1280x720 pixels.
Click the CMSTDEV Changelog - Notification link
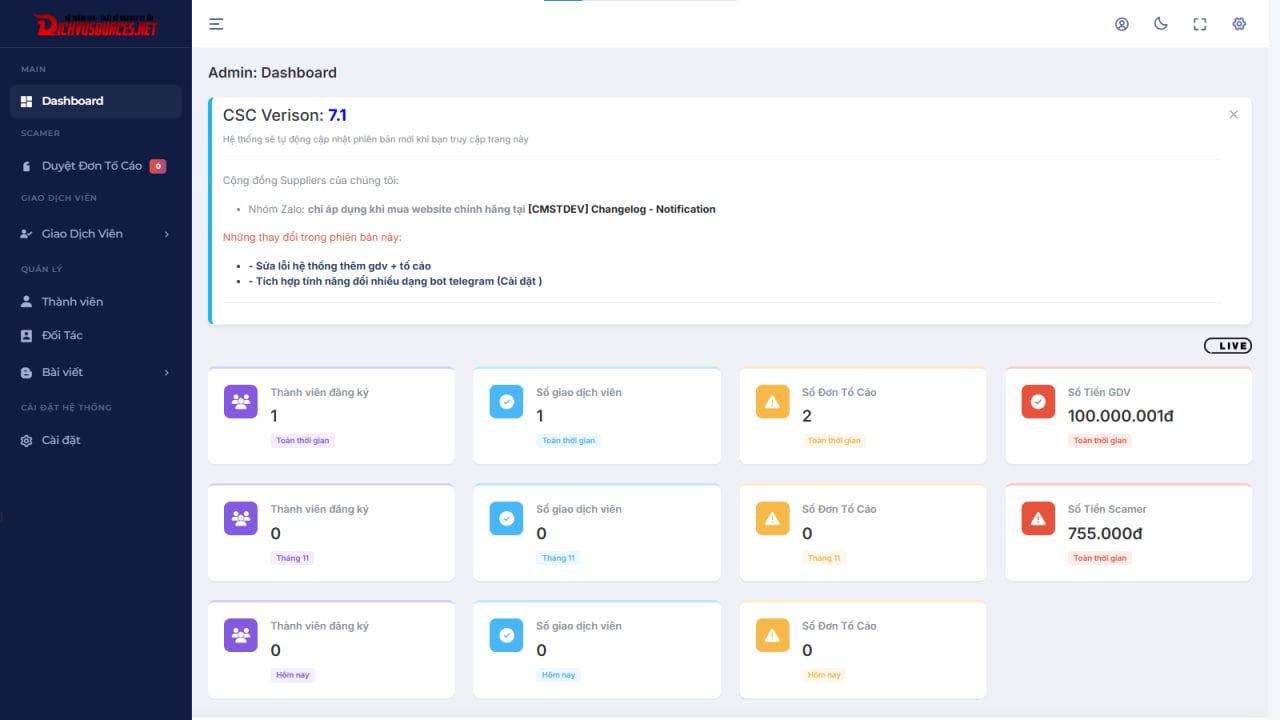click(x=621, y=209)
